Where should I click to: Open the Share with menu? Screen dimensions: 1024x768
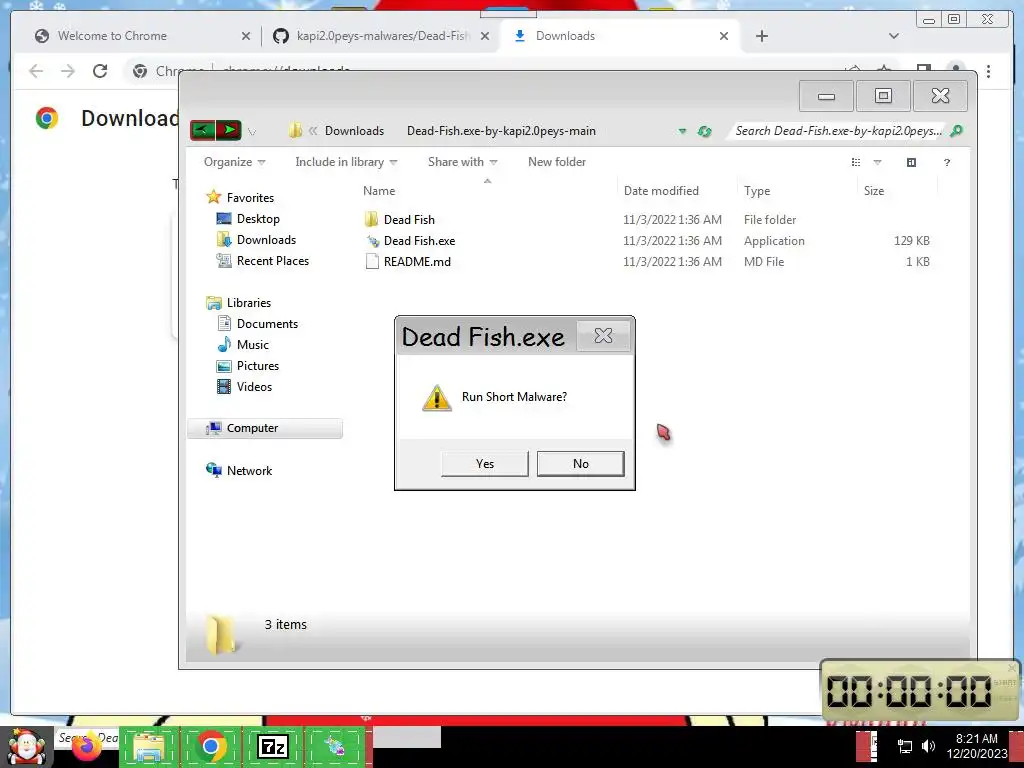462,162
